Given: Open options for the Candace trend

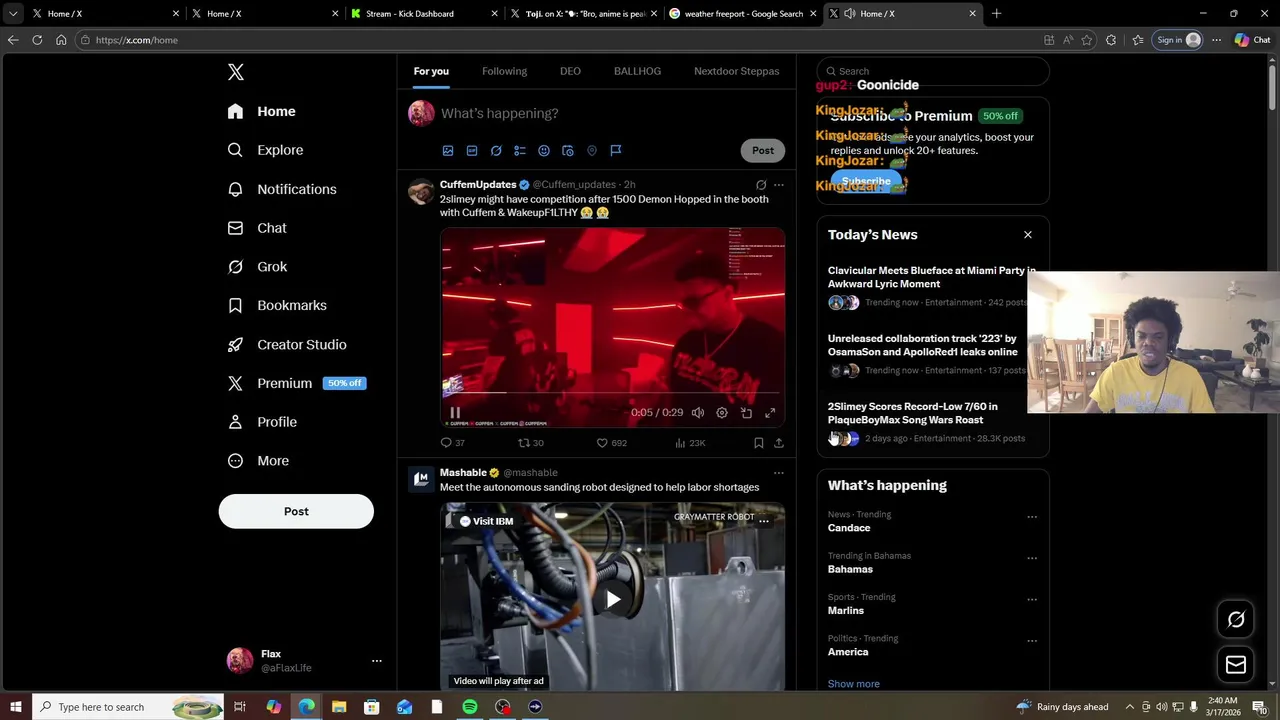Looking at the screenshot, I should point(1032,517).
